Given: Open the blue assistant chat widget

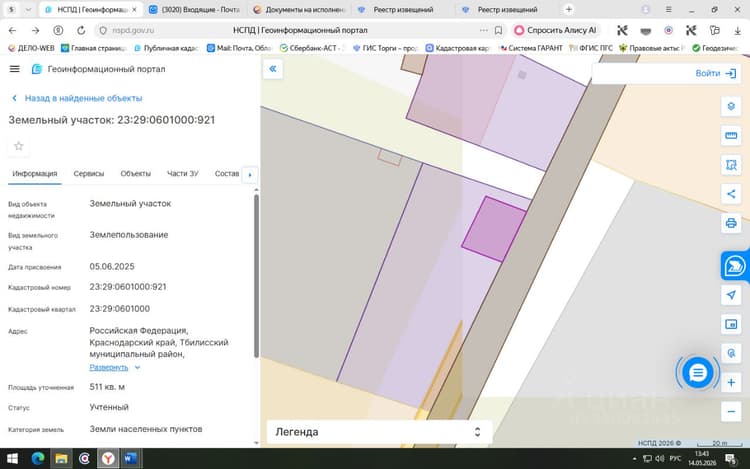Looking at the screenshot, I should (x=734, y=266).
